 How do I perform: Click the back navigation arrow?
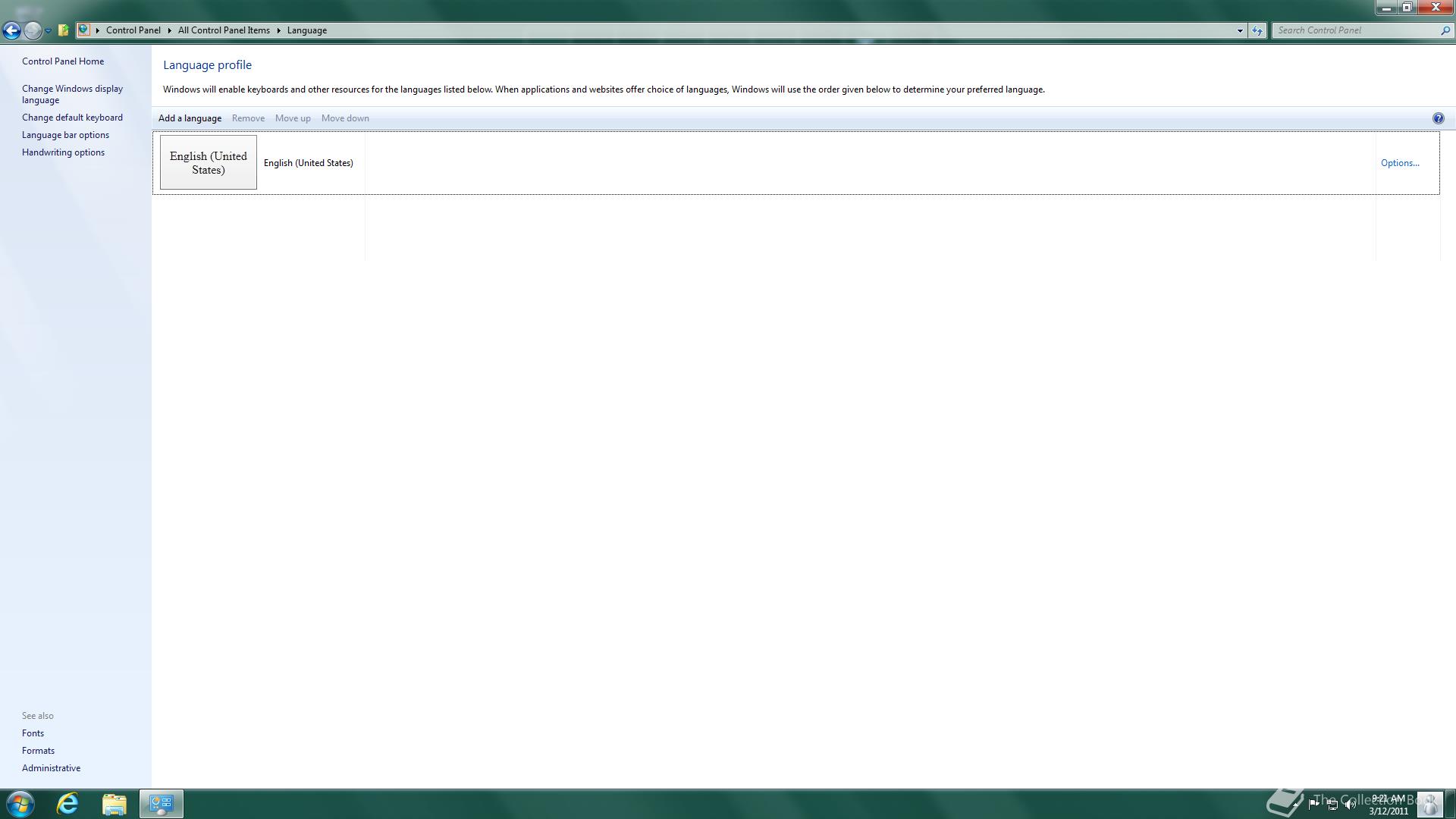11,30
